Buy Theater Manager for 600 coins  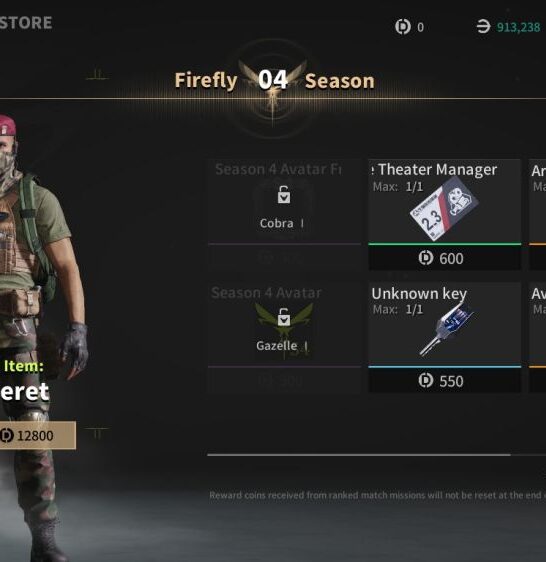tap(445, 258)
